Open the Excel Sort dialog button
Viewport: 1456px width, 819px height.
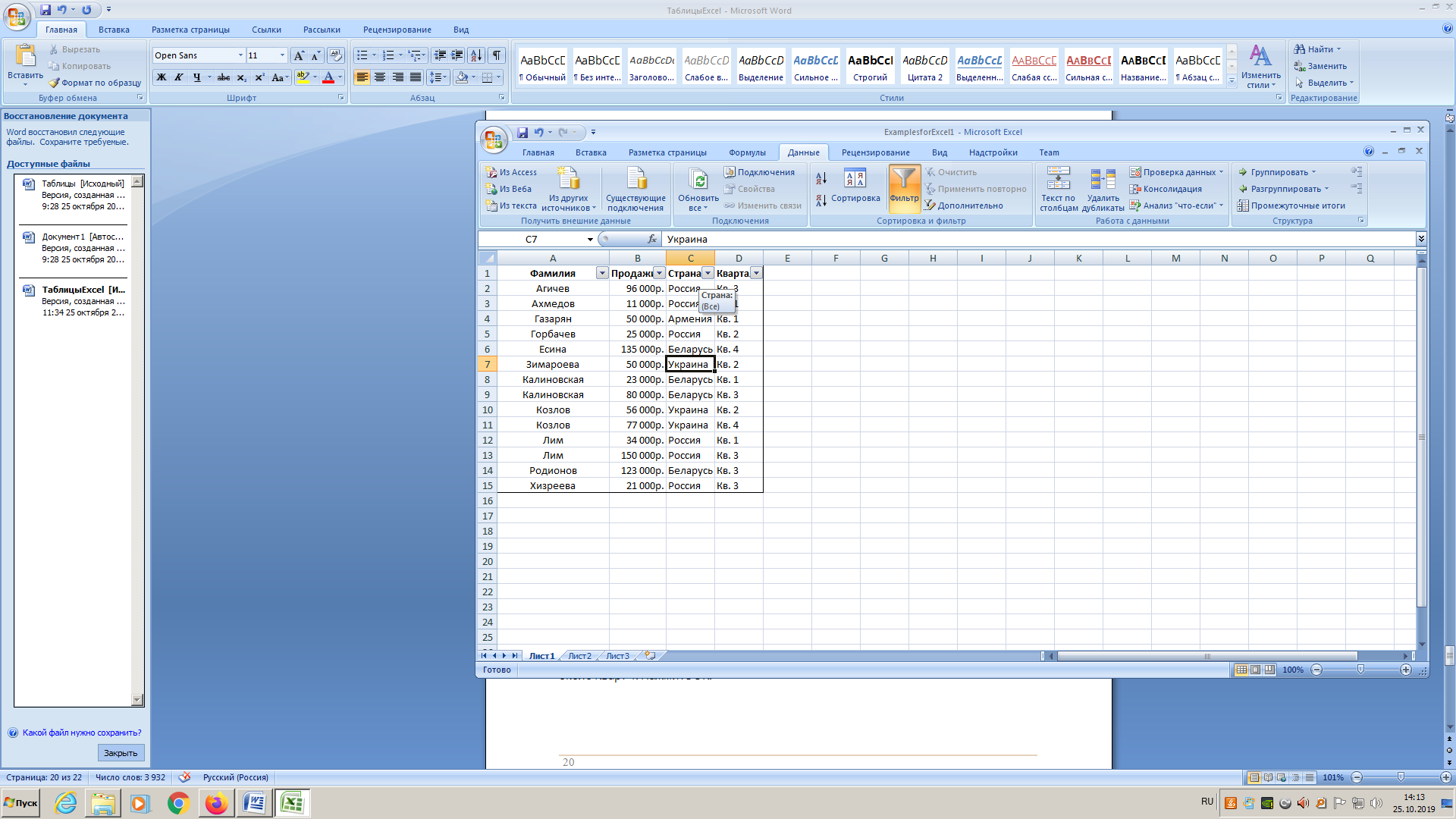[855, 187]
